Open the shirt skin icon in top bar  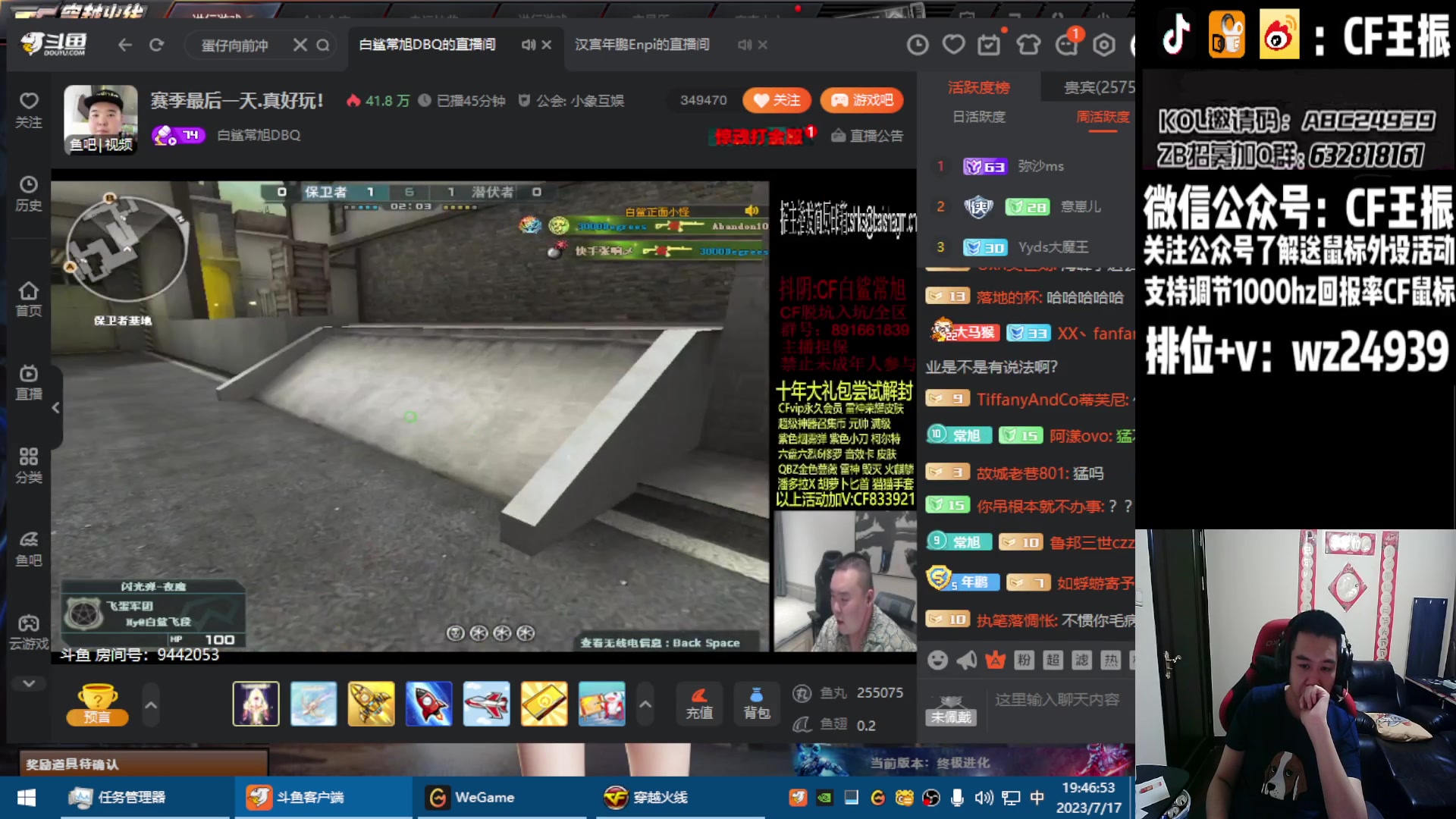1028,45
